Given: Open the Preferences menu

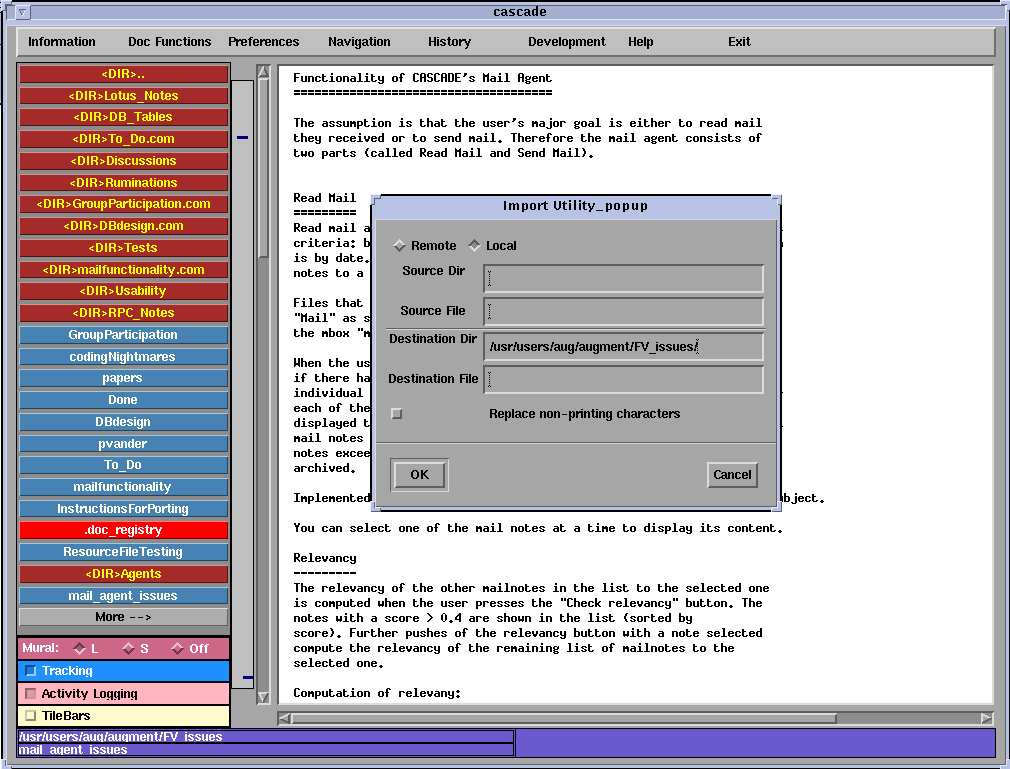Looking at the screenshot, I should (263, 42).
